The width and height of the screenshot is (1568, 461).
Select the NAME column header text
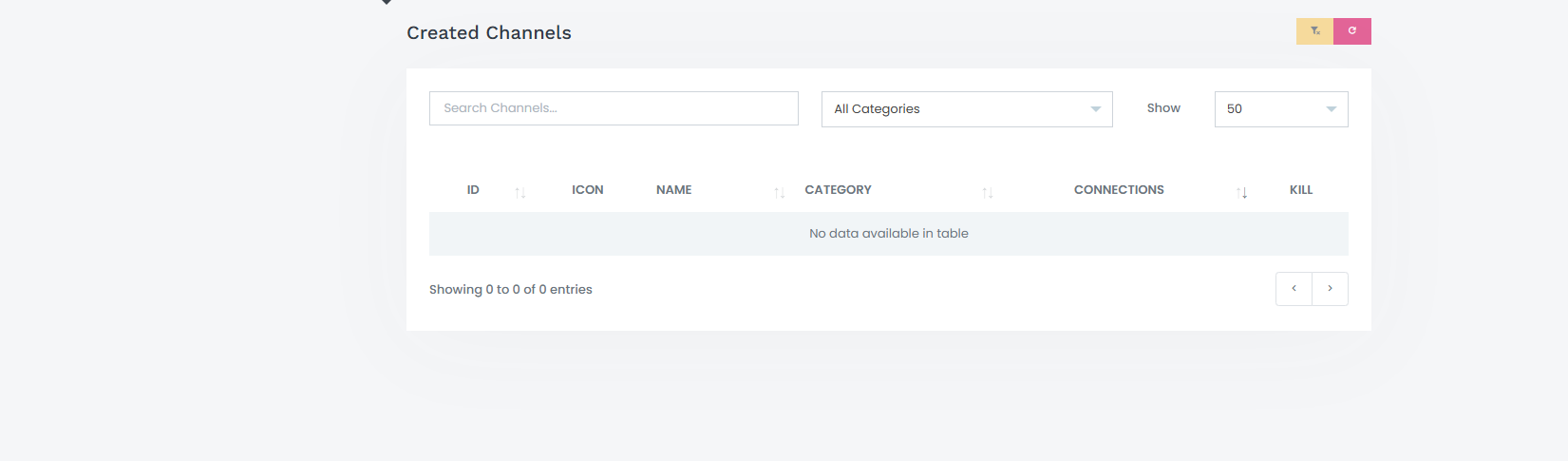tap(673, 190)
